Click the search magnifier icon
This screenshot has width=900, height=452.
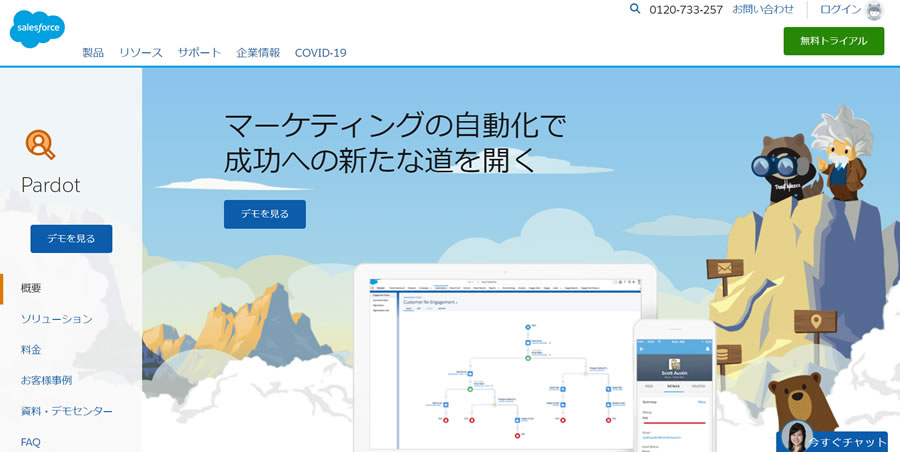coord(635,9)
